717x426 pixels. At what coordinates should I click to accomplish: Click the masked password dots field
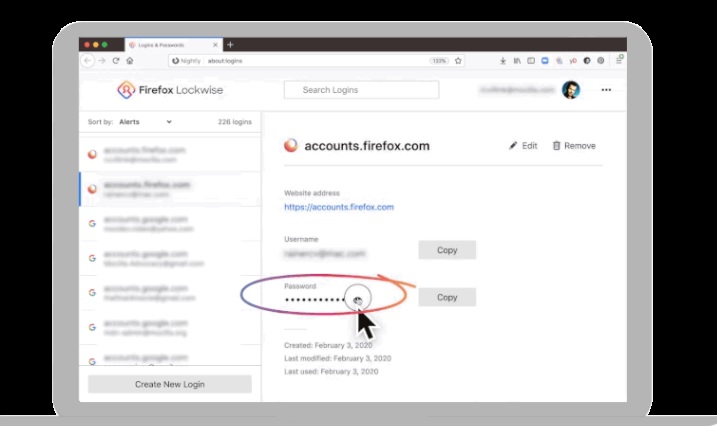[x=315, y=300]
